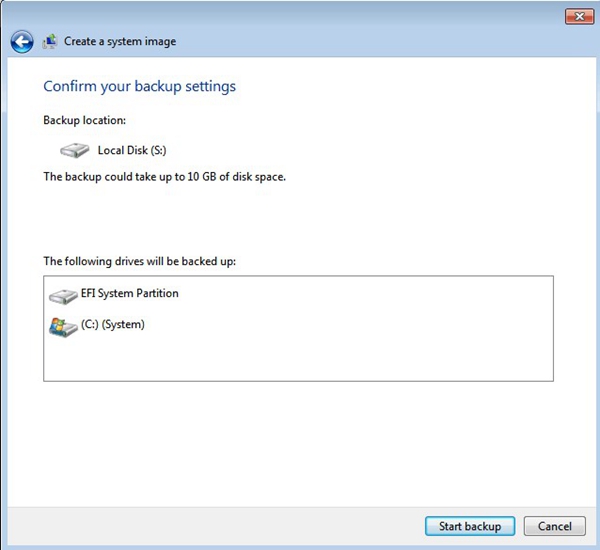This screenshot has width=600, height=550.
Task: Click the Create a system image wizard icon
Action: coord(50,41)
